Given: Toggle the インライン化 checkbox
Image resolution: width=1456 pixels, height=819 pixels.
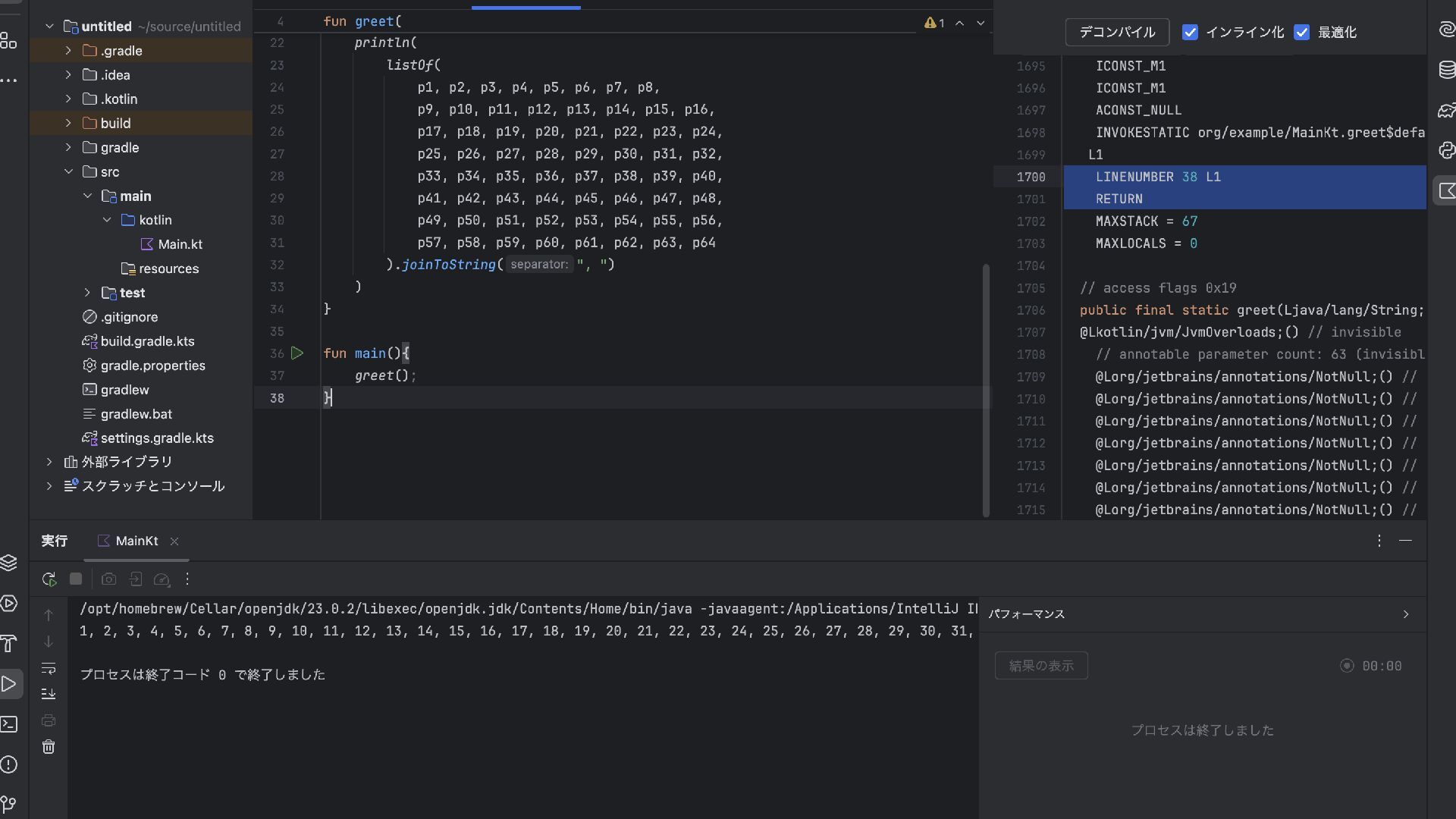Looking at the screenshot, I should (x=1190, y=33).
